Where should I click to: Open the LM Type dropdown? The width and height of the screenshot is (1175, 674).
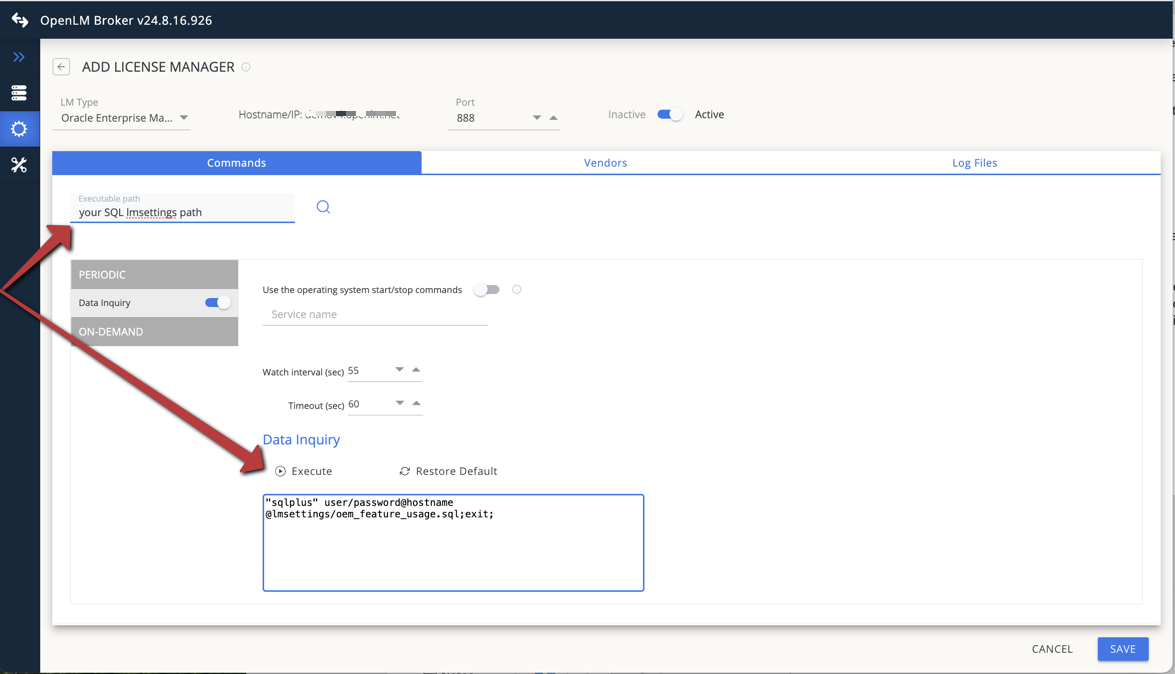tap(183, 117)
